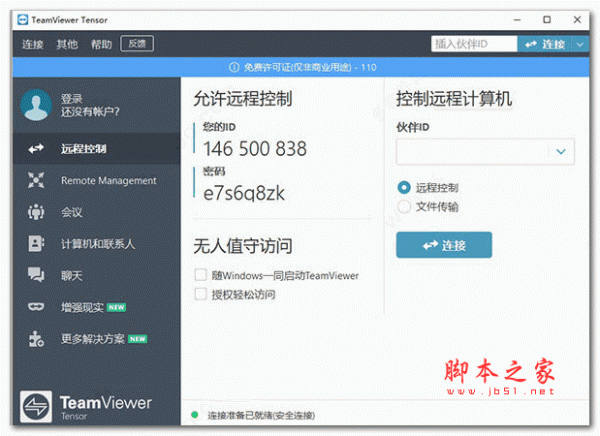Image resolution: width=600 pixels, height=436 pixels.
Task: Open the 远程控制 sidebar tab
Action: tap(97, 149)
